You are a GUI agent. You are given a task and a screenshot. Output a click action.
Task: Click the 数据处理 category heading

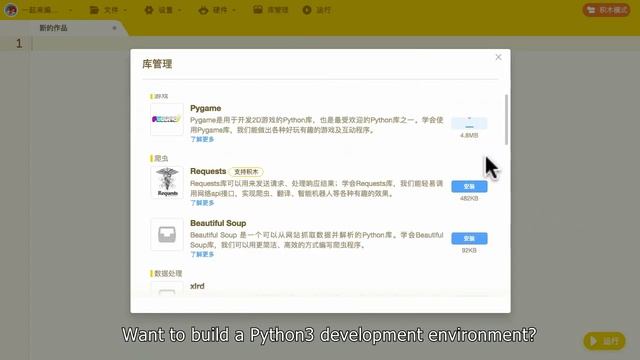tap(168, 273)
